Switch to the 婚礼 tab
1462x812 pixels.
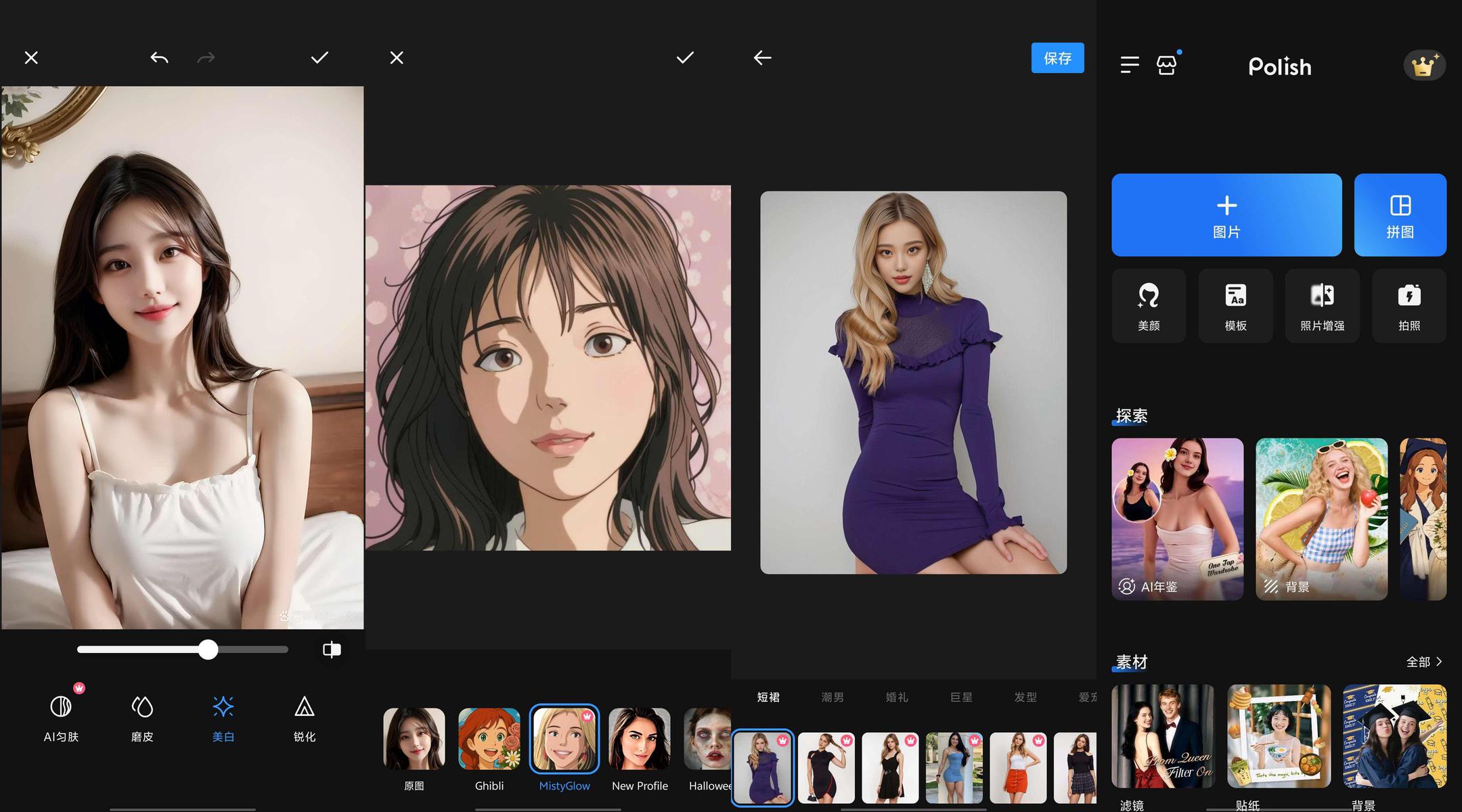click(897, 697)
